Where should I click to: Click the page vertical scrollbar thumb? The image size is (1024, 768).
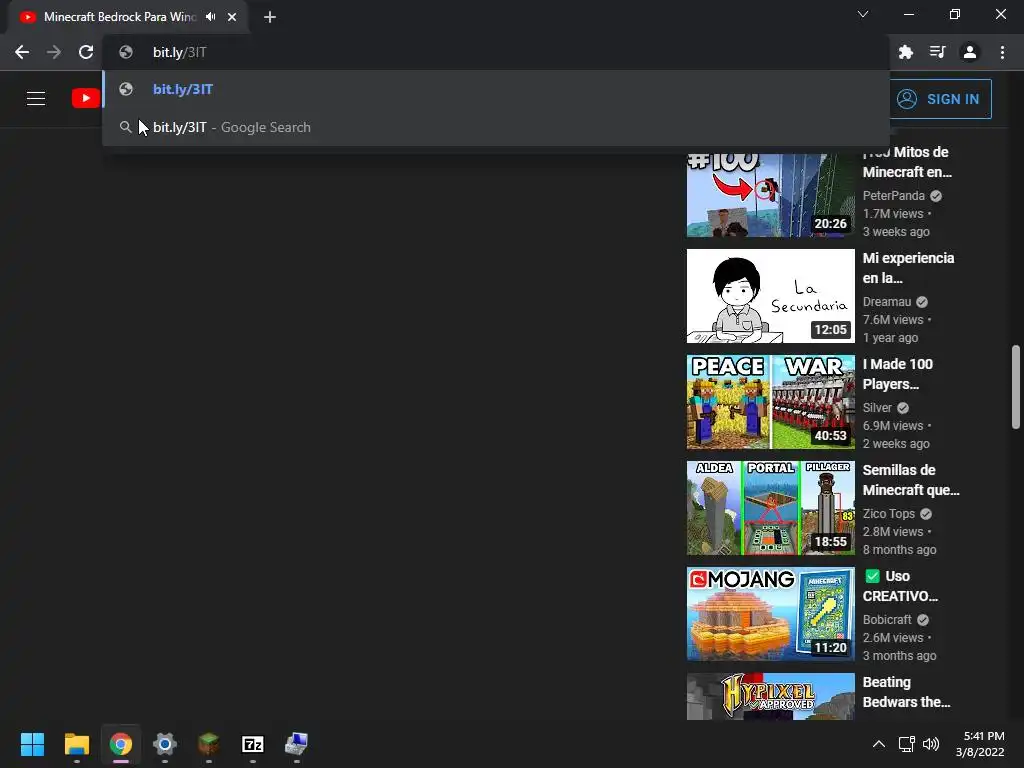(1016, 387)
